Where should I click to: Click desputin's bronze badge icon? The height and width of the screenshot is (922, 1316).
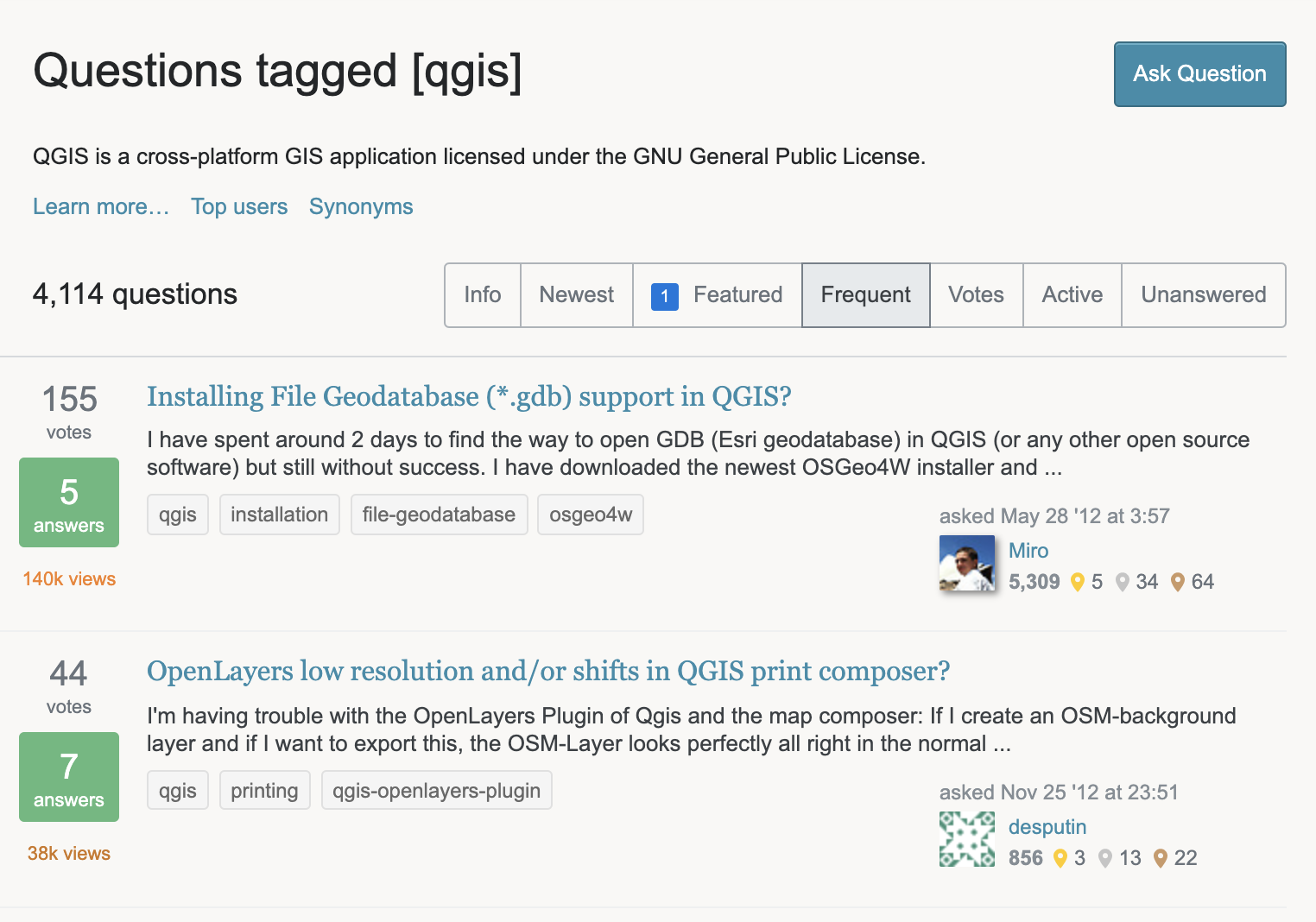point(1160,859)
